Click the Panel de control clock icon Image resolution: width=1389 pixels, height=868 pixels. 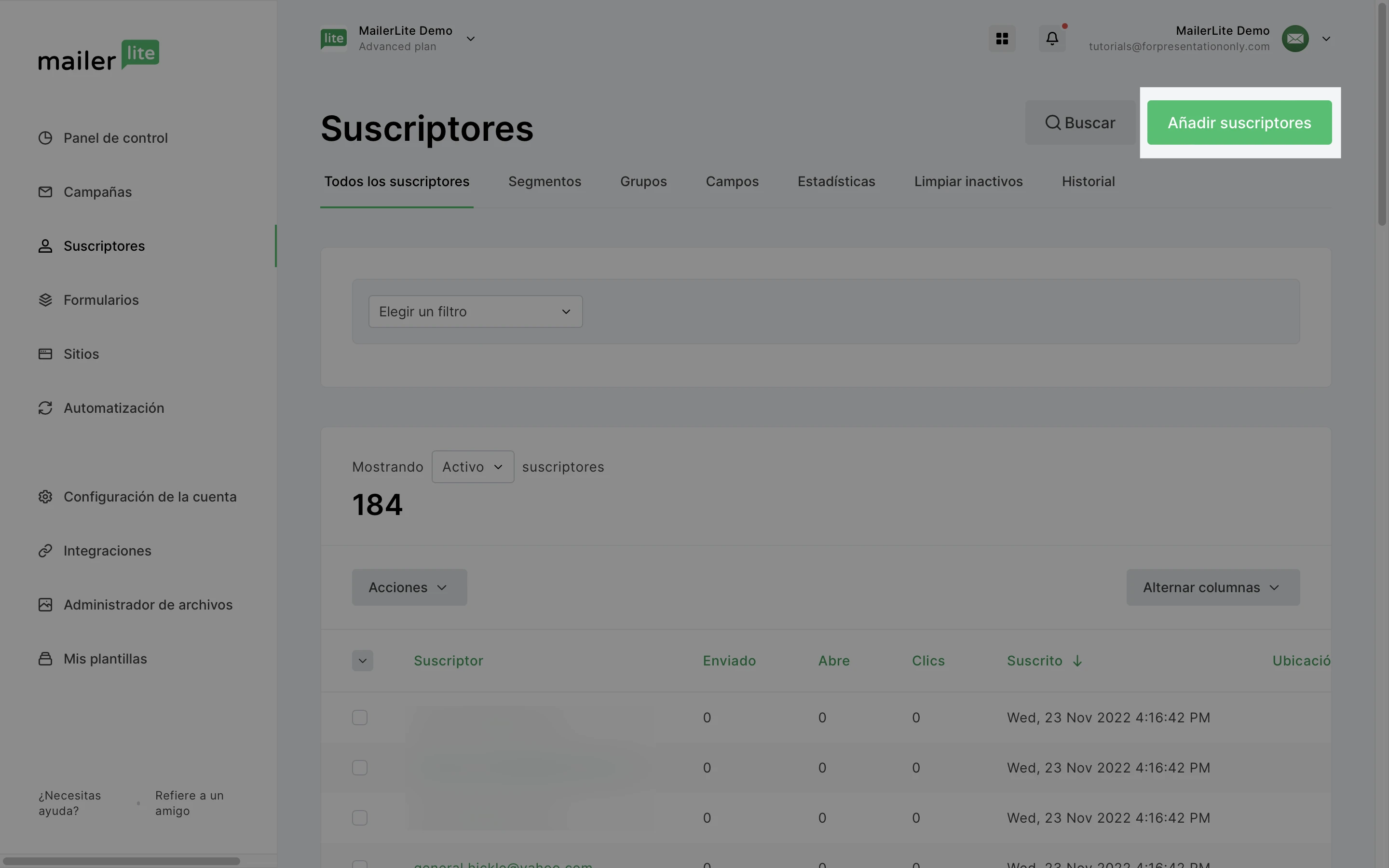[45, 138]
